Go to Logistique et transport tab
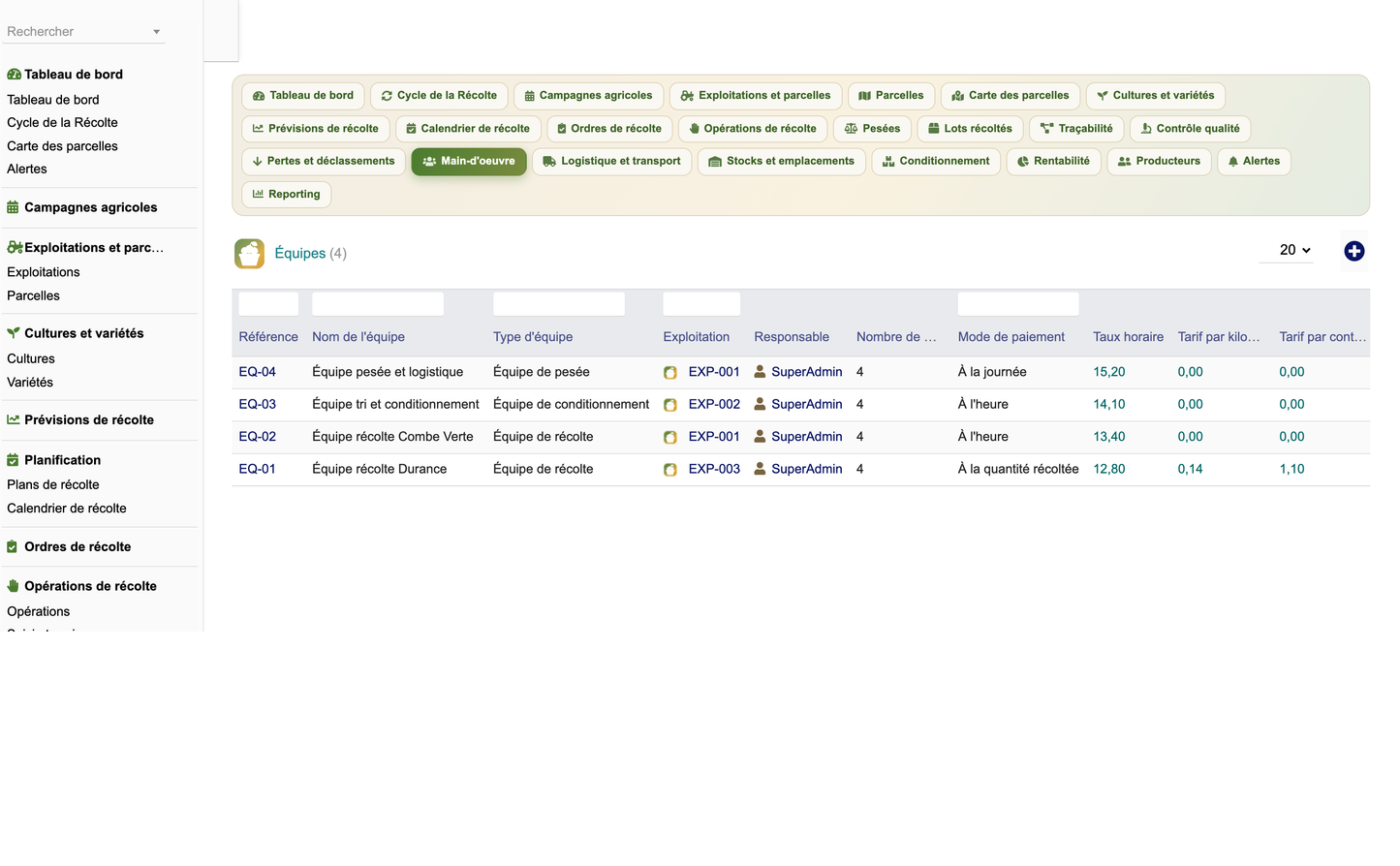Viewport: 1400px width, 866px height. 612,162
